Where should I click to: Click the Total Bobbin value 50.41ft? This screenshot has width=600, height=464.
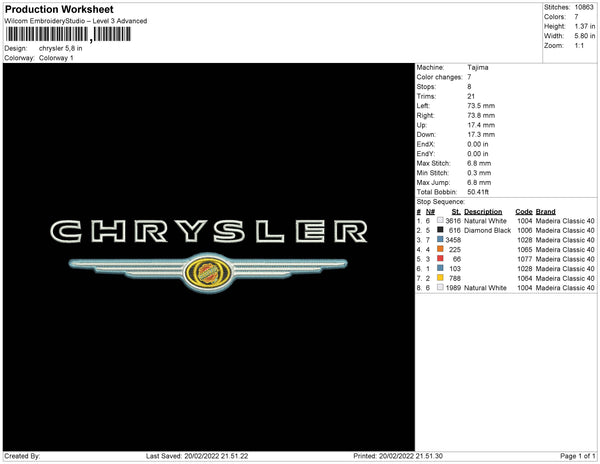point(478,192)
